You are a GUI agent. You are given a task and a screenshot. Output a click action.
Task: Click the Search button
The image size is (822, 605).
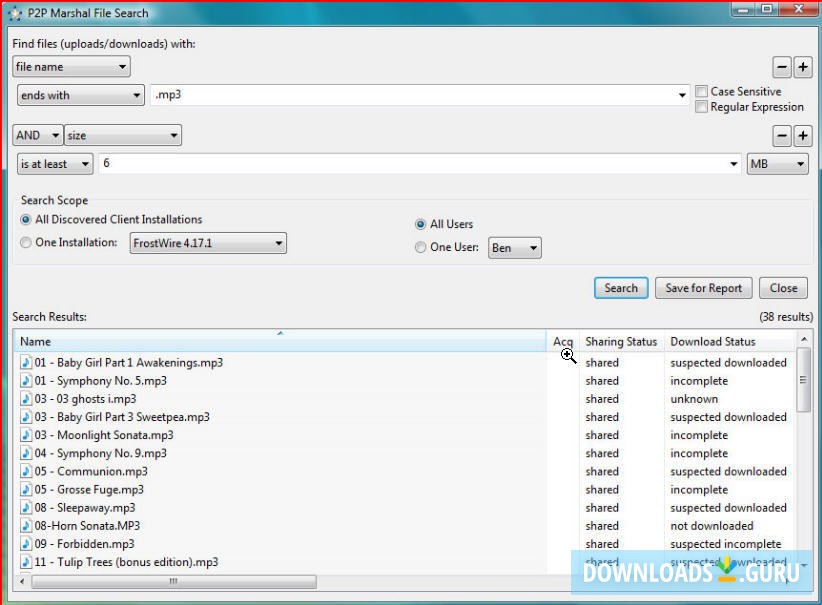point(621,288)
